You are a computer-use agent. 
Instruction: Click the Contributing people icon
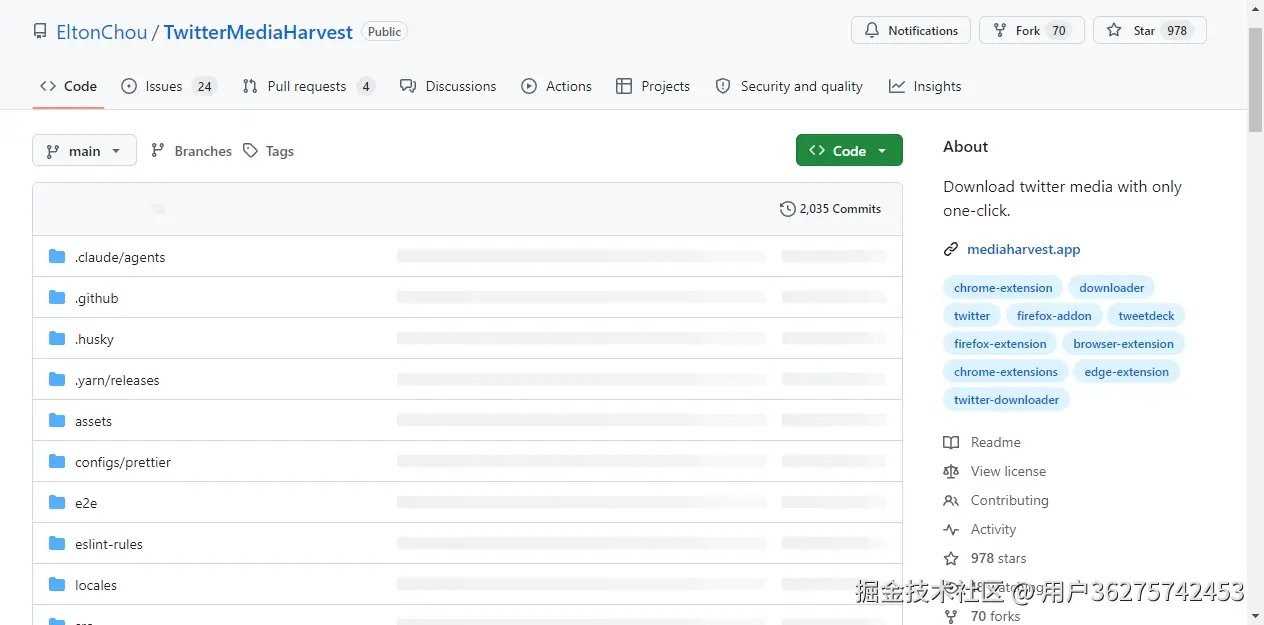(x=951, y=500)
